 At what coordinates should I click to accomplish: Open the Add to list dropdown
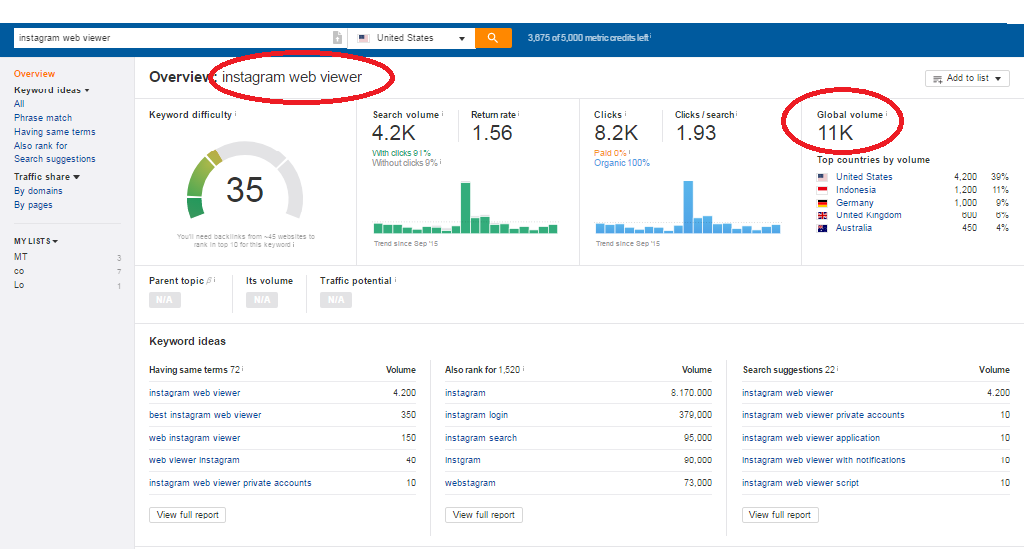[x=967, y=78]
